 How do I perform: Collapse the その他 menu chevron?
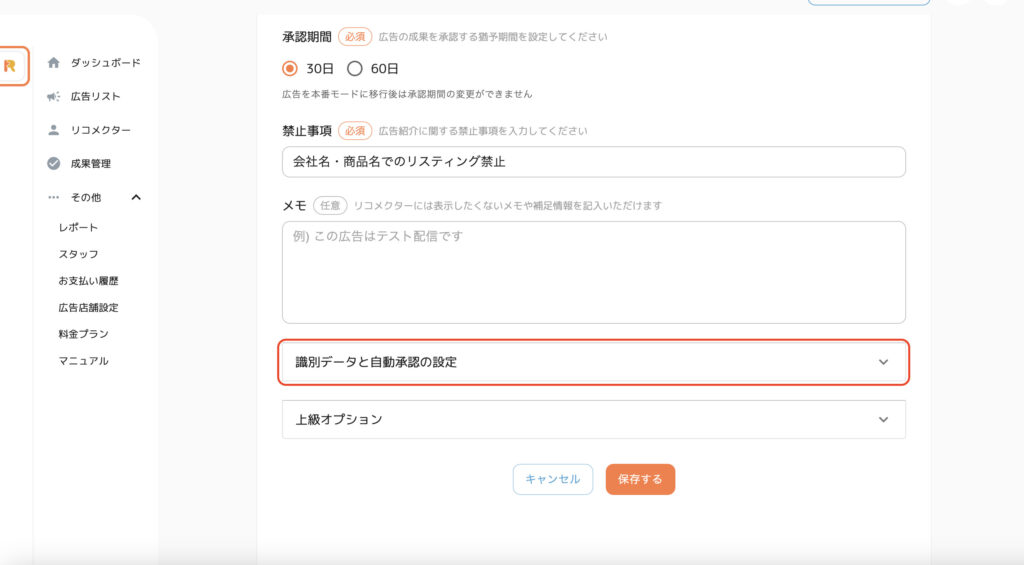[x=136, y=197]
